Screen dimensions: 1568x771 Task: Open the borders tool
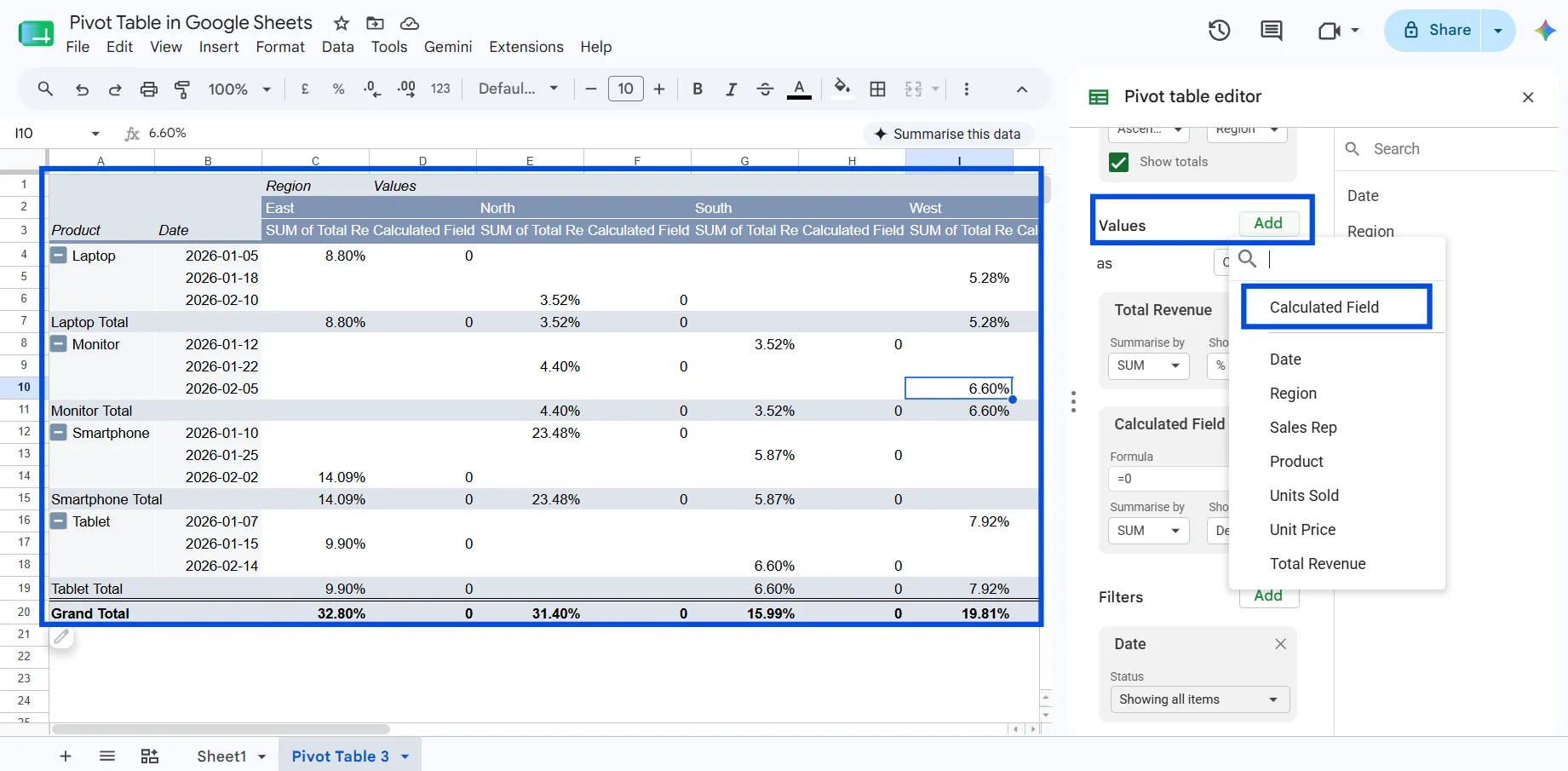pyautogui.click(x=878, y=89)
